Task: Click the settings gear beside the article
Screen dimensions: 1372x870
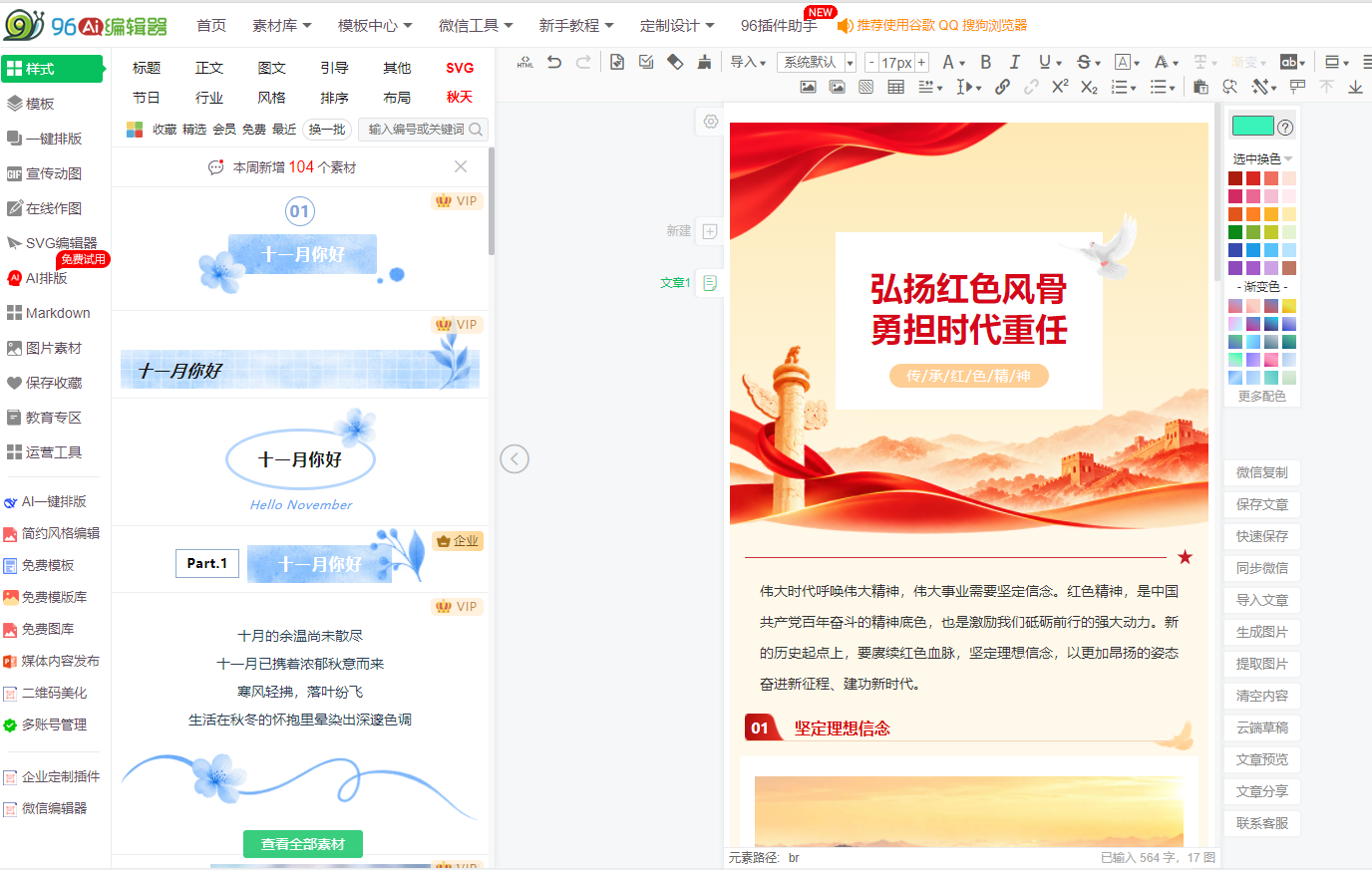Action: (711, 122)
